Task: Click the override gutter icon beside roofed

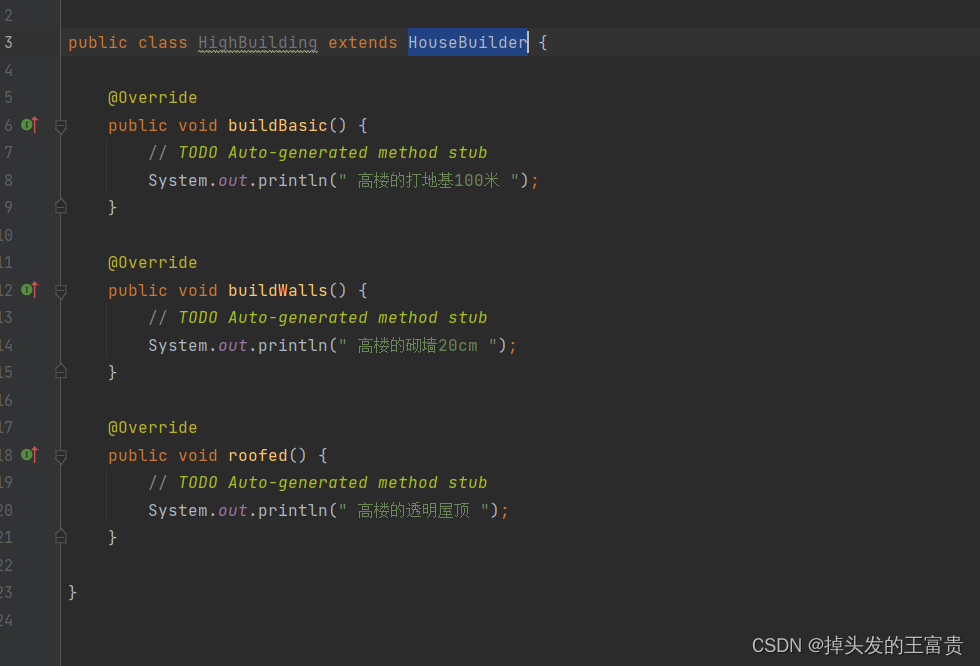Action: pos(29,455)
